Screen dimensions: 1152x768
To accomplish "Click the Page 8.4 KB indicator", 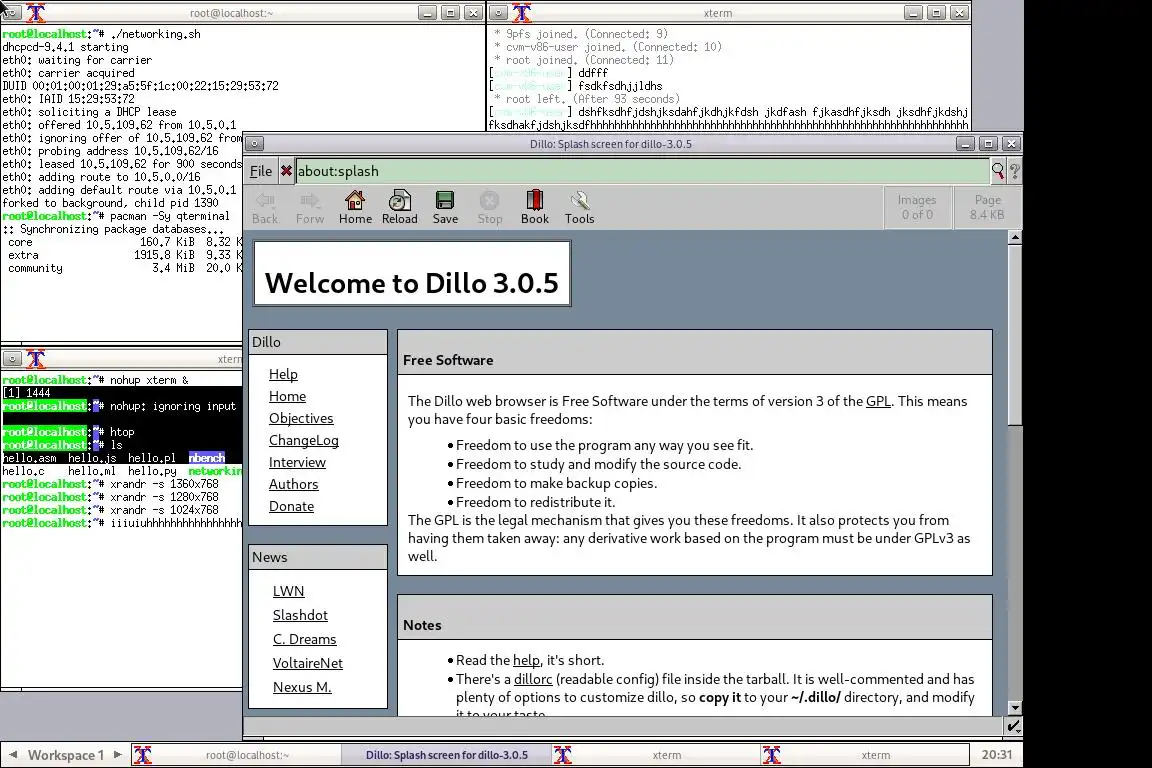I will 987,207.
